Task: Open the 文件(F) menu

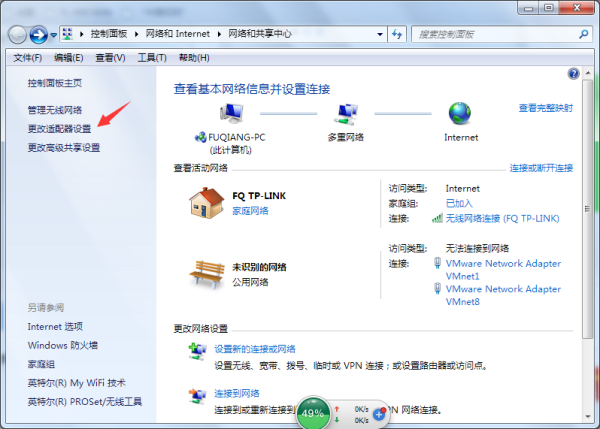Action: pyautogui.click(x=28, y=58)
